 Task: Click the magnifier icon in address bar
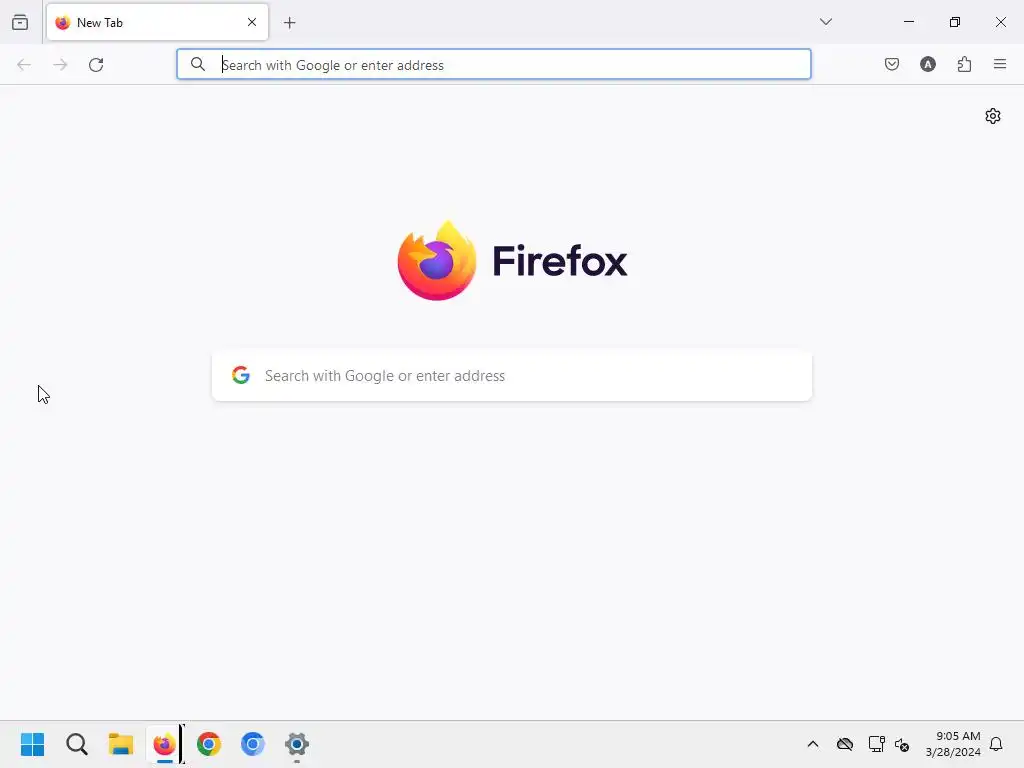[198, 64]
